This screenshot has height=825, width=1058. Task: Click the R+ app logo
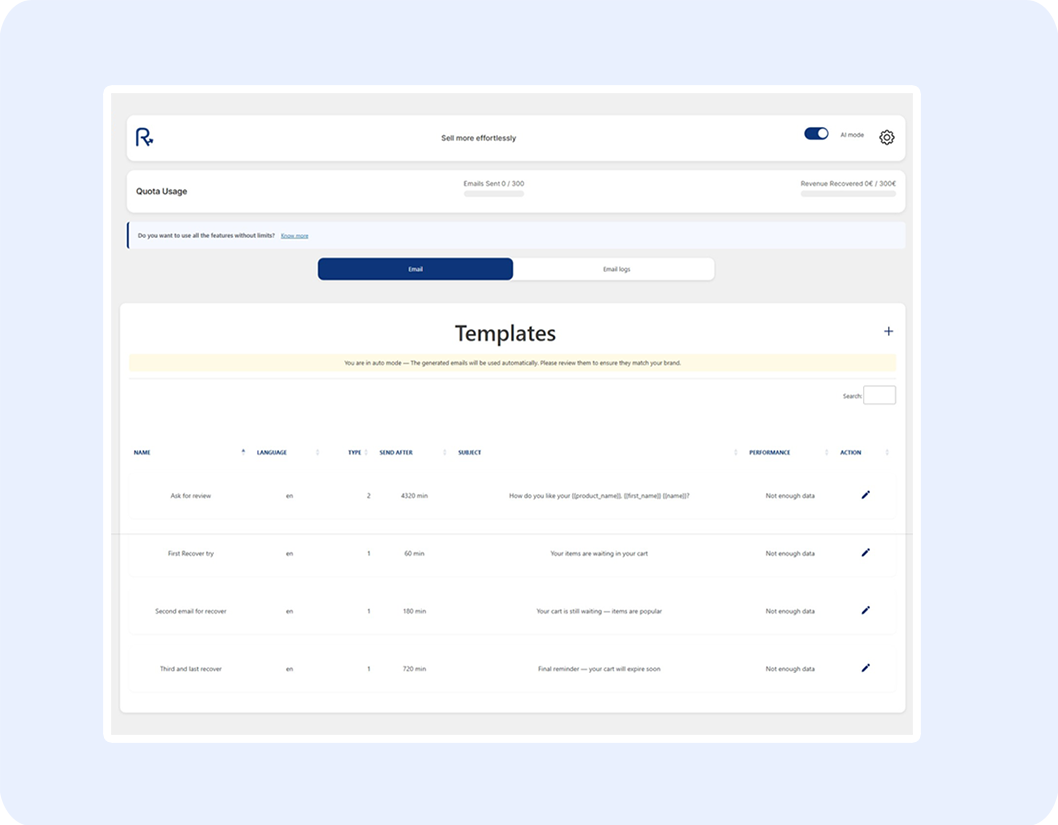click(145, 138)
